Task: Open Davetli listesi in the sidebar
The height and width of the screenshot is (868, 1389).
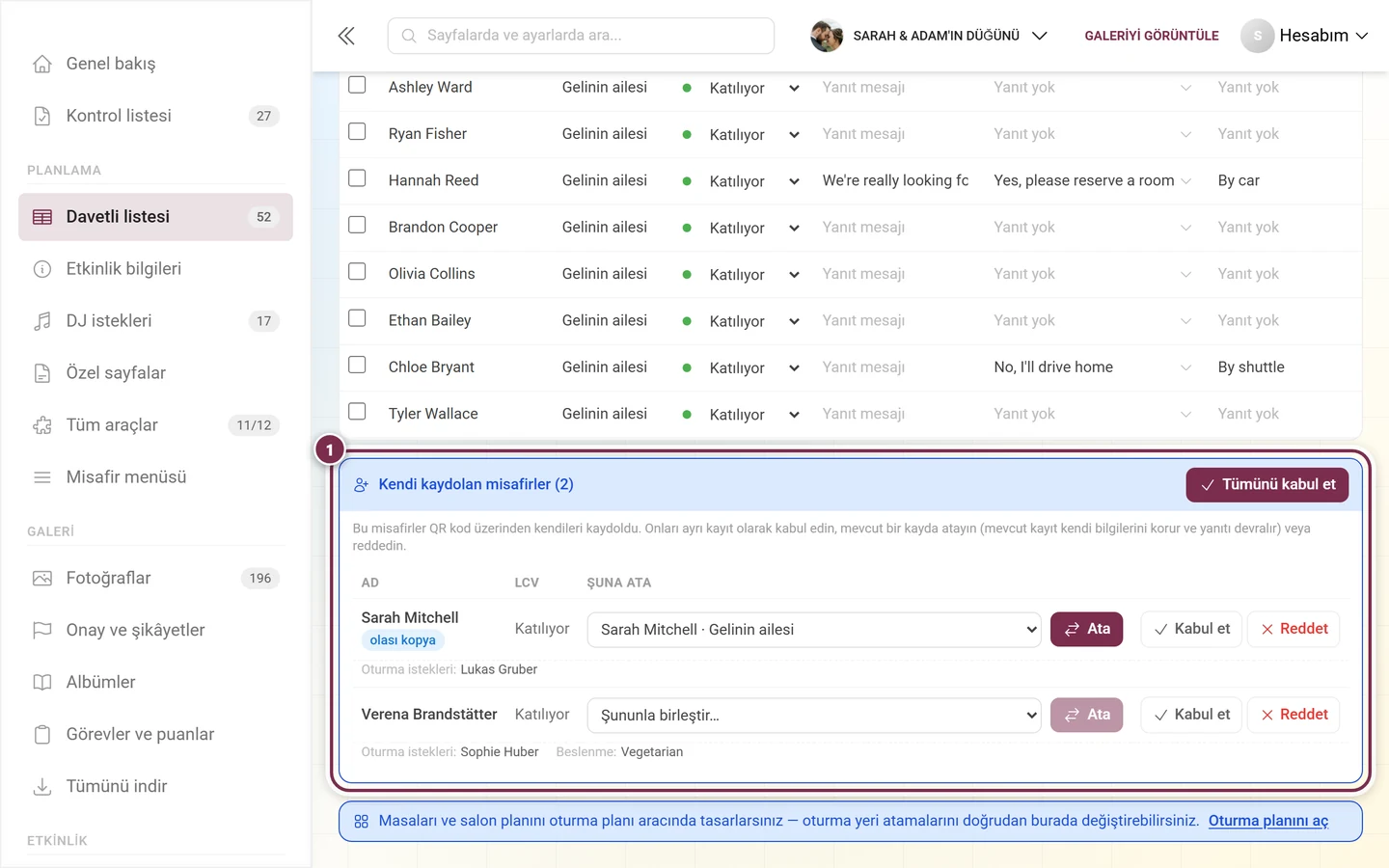Action: click(155, 217)
